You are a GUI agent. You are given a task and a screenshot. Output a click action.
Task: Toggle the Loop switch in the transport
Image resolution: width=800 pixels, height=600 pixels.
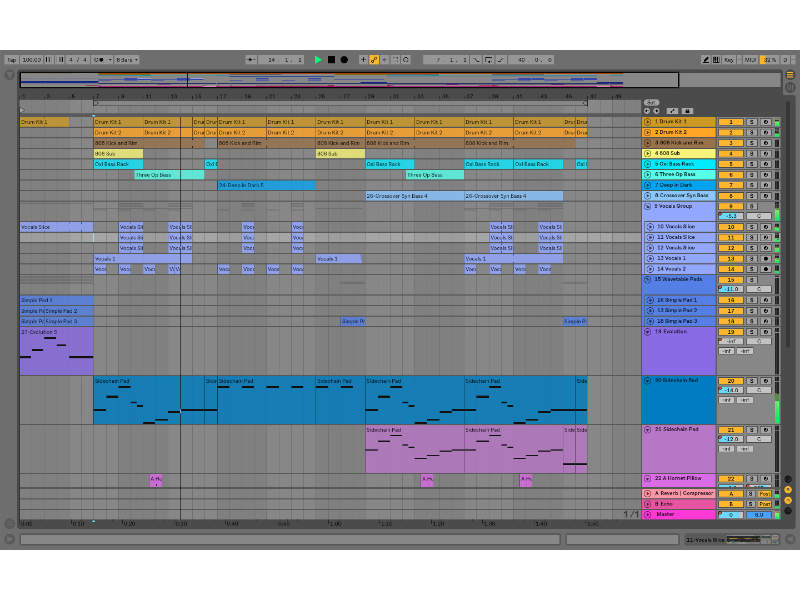tap(488, 60)
